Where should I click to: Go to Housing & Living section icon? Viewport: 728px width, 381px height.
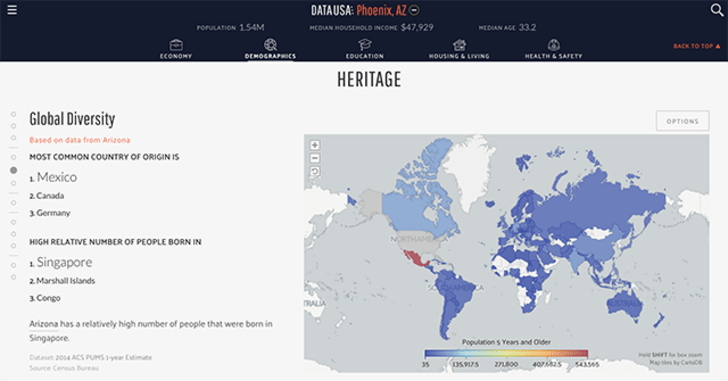(459, 45)
